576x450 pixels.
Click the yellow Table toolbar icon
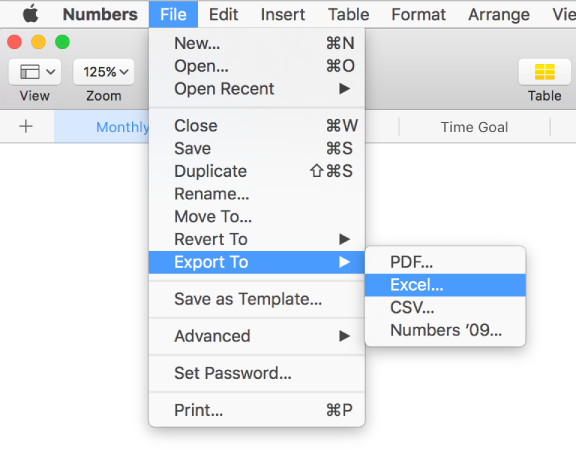tap(544, 72)
